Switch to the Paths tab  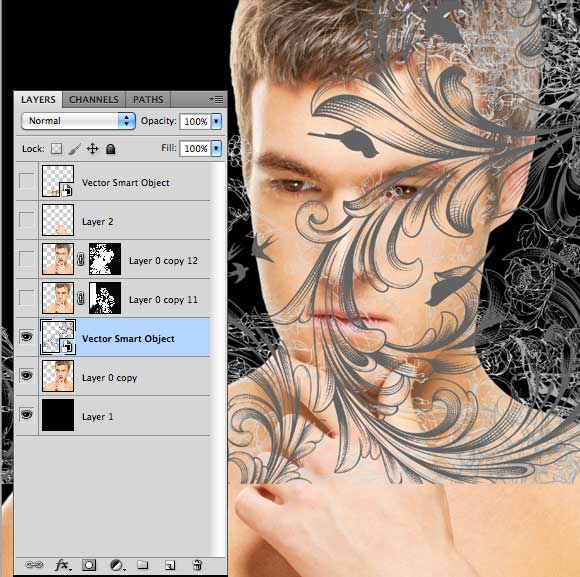[x=148, y=99]
